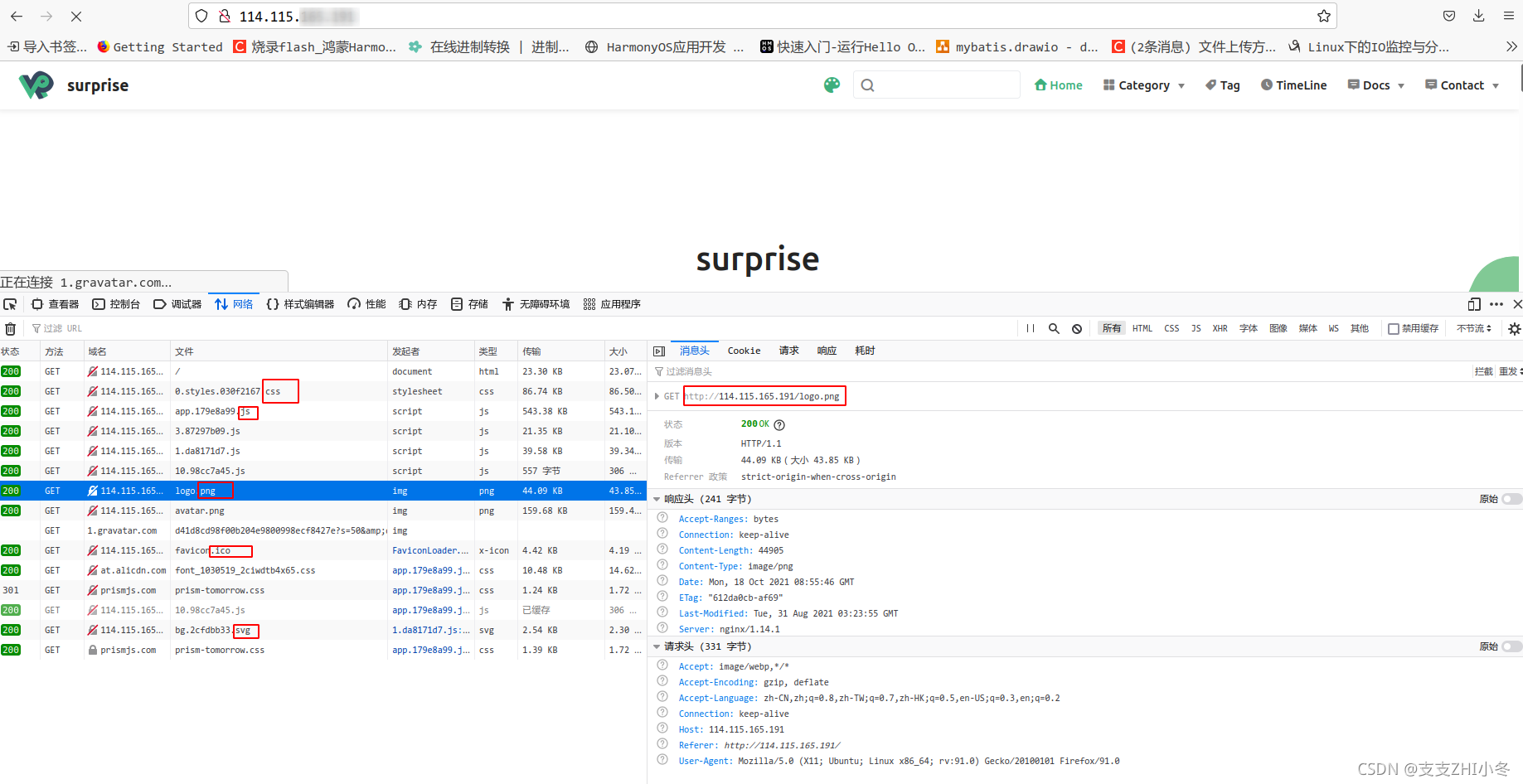Image resolution: width=1523 pixels, height=784 pixels.
Task: Open insecure connection lock icon
Action: tap(224, 16)
